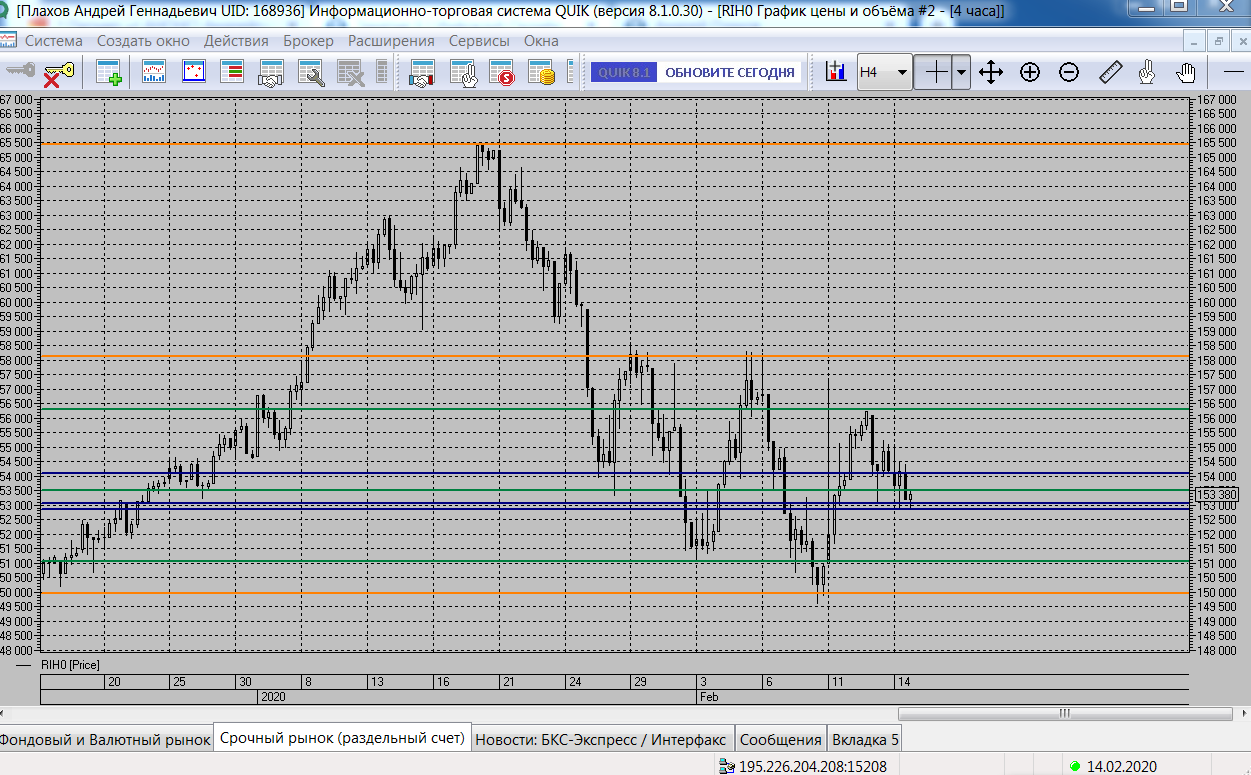Click the ОБНОВИТЕ СЕГОДНЯ update banner
The image size is (1251, 775).
(x=730, y=72)
